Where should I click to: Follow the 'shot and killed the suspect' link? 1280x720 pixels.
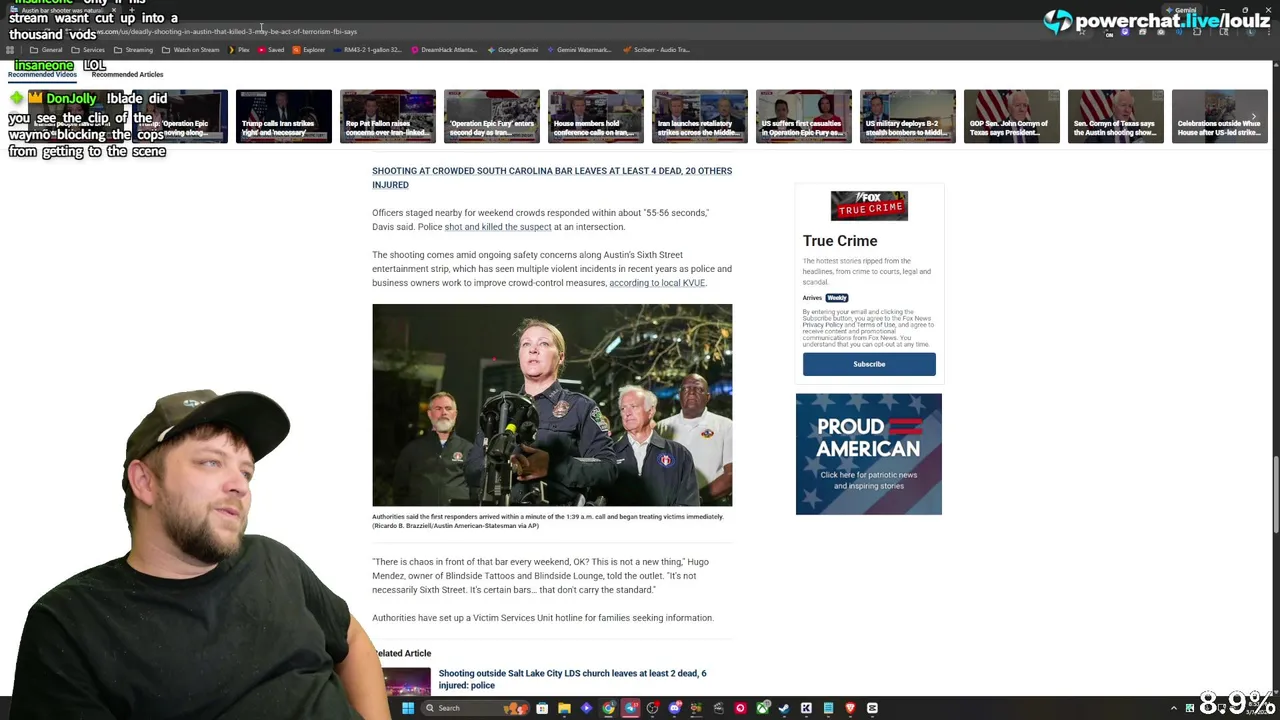coord(498,227)
